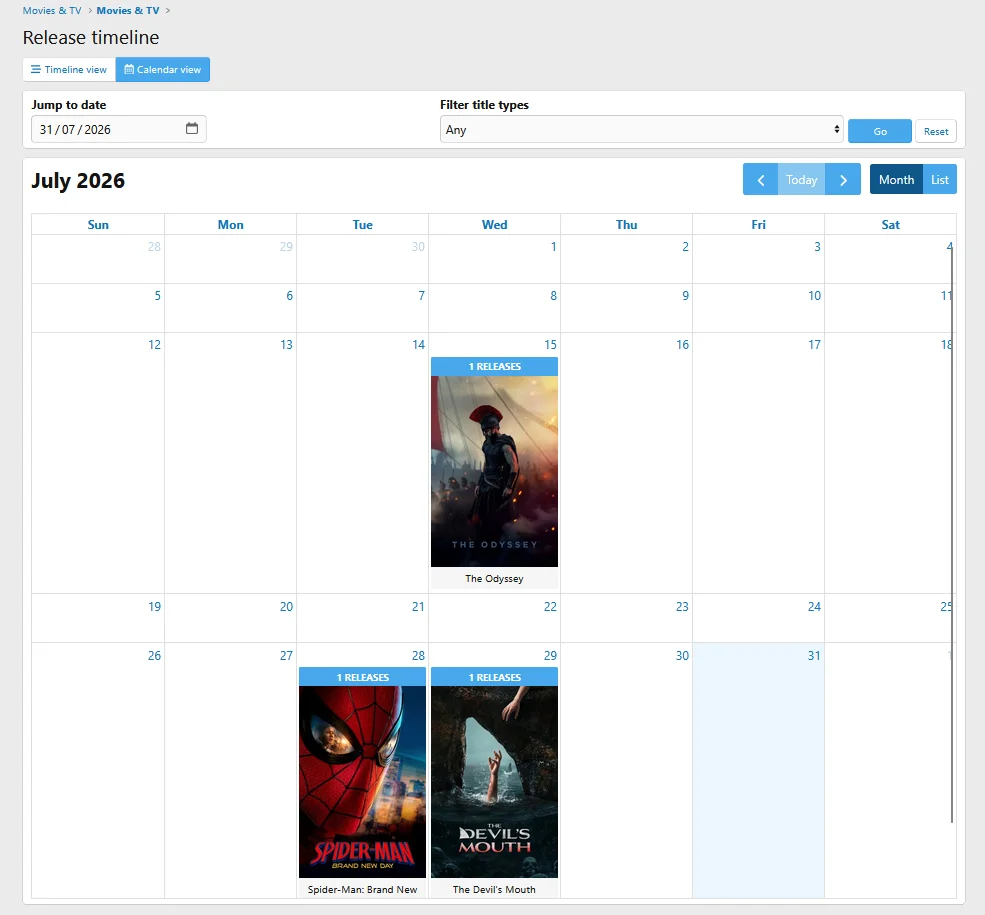This screenshot has height=915, width=985.
Task: Click Spider-Man: Brand New title text
Action: click(x=362, y=889)
